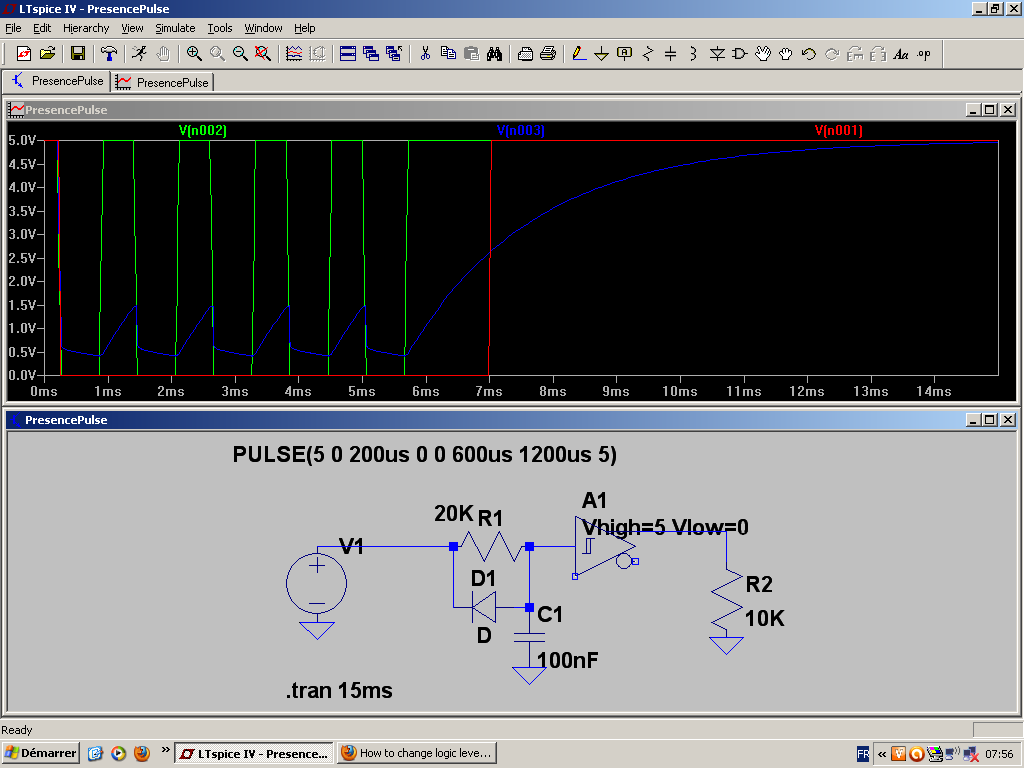The height and width of the screenshot is (768, 1024).
Task: Click the FR language indicator in tray
Action: [863, 754]
